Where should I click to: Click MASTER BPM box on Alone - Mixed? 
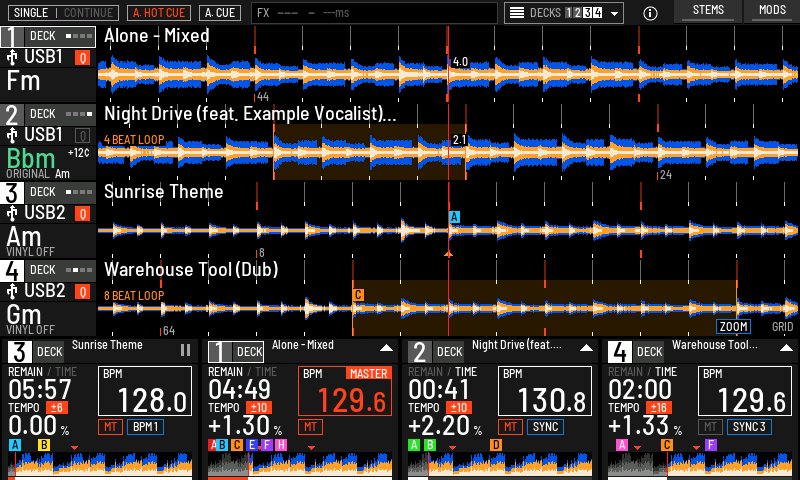(345, 391)
